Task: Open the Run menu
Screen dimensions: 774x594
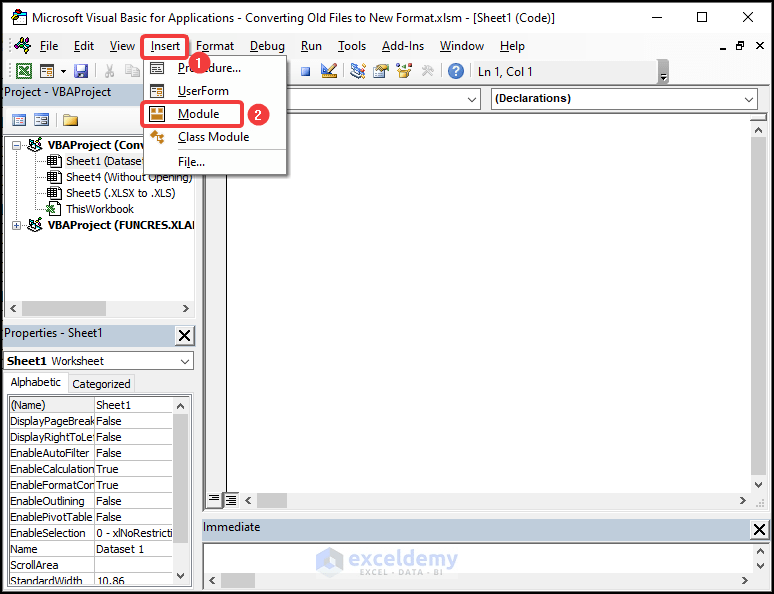Action: point(311,46)
